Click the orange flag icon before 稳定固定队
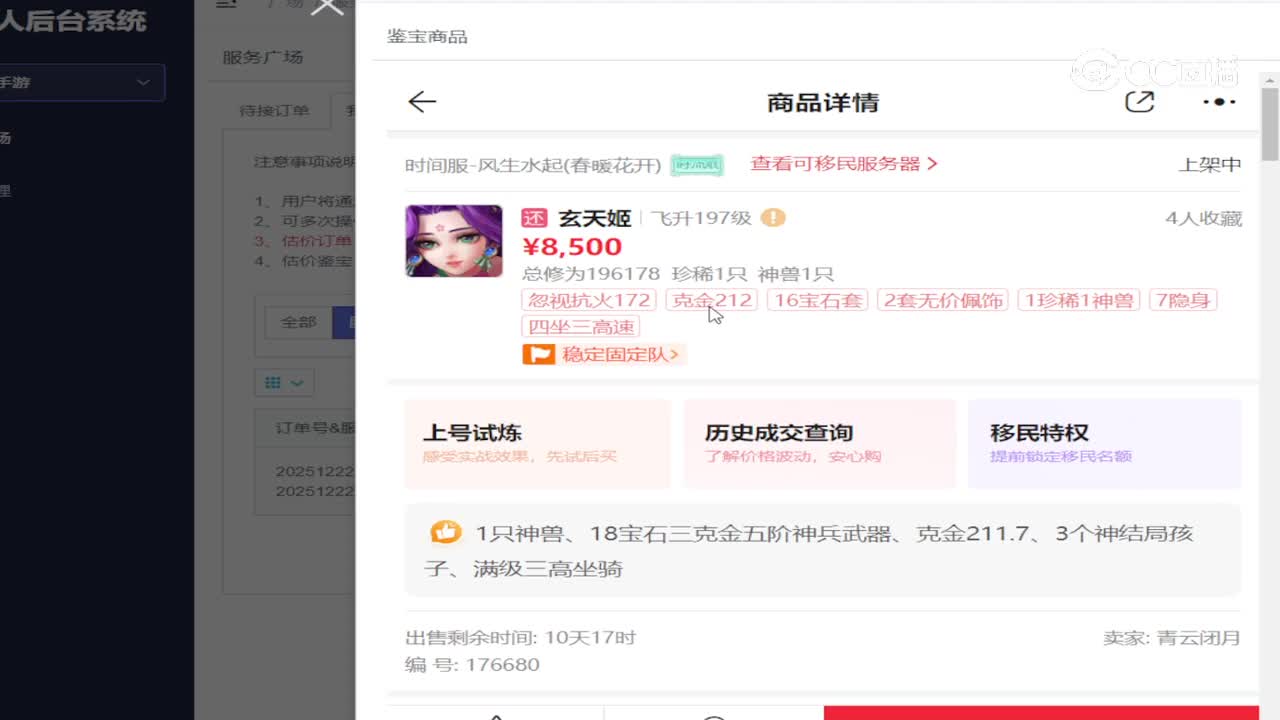The width and height of the screenshot is (1280, 720). (x=538, y=353)
